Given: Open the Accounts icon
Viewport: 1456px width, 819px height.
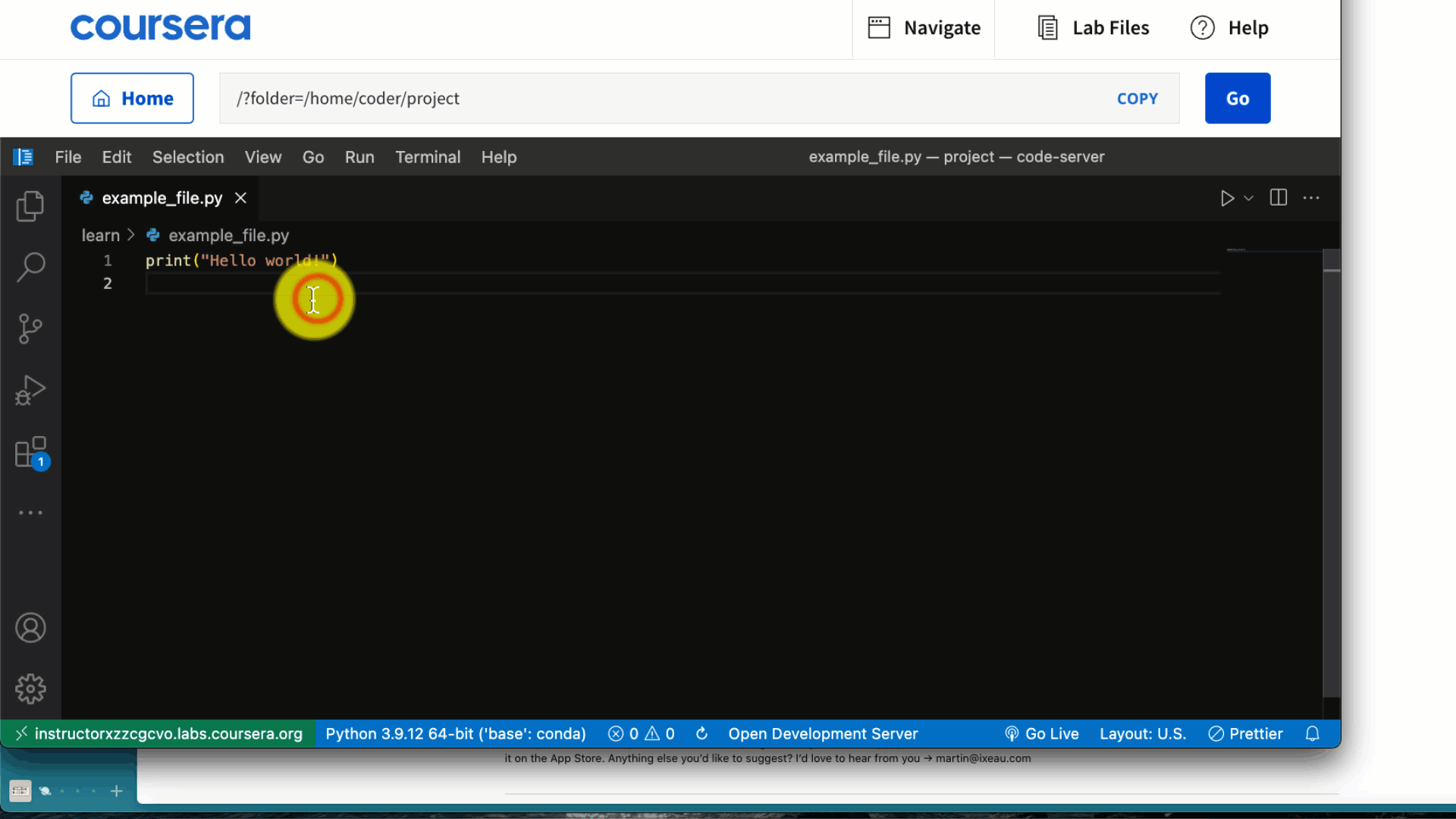Looking at the screenshot, I should pyautogui.click(x=30, y=628).
